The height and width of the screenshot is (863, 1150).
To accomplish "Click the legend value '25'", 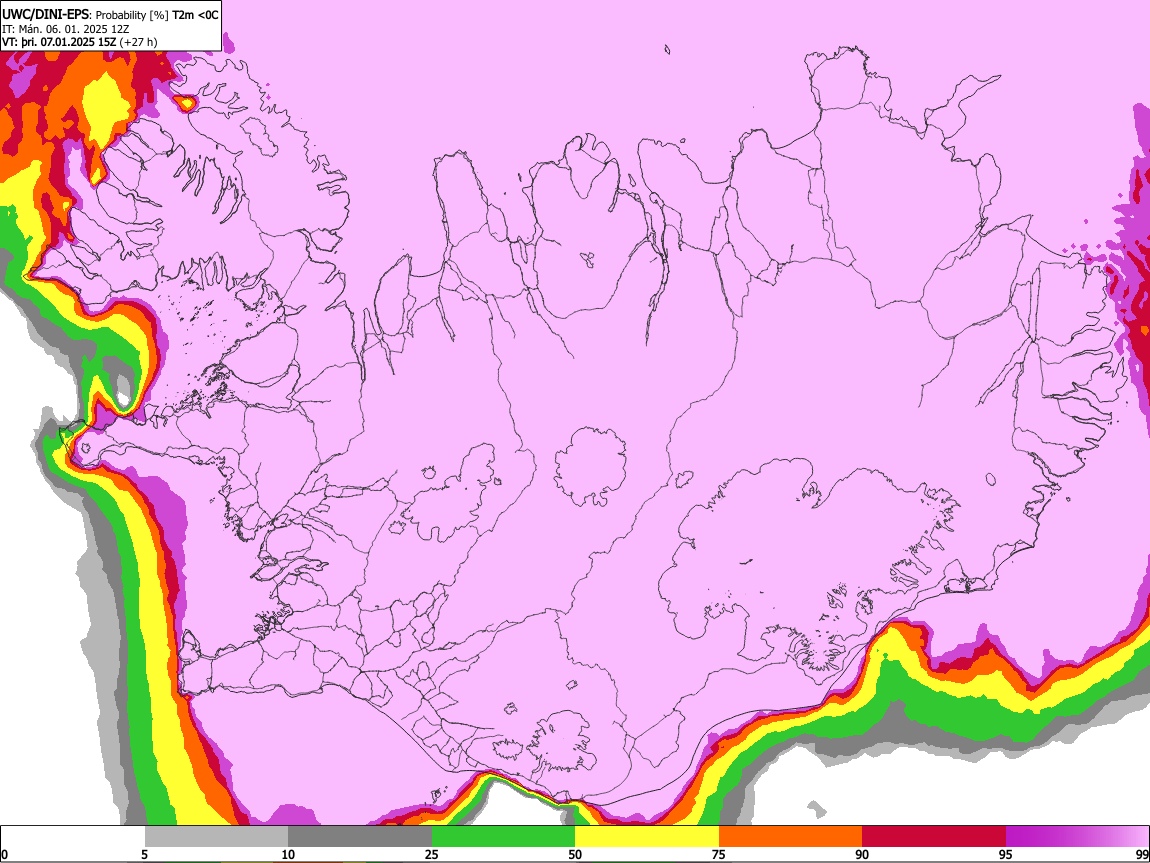I will pos(432,855).
